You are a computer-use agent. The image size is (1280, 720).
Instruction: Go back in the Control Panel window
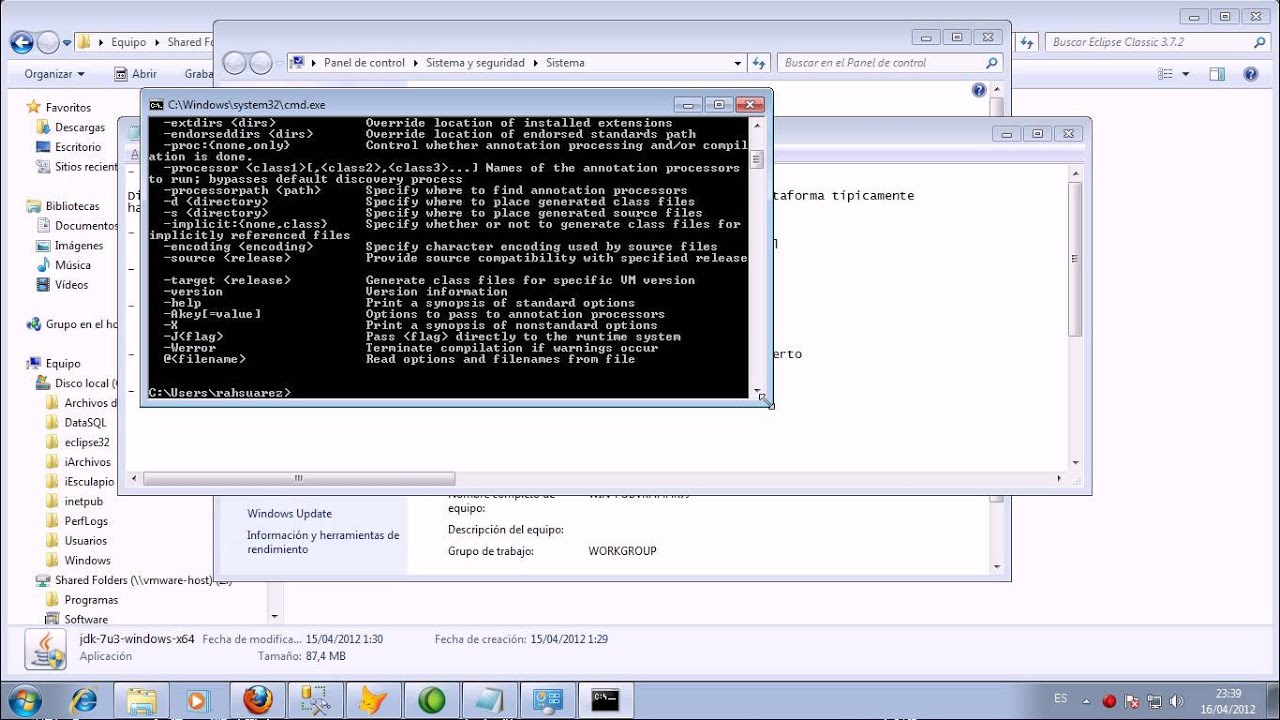[233, 62]
